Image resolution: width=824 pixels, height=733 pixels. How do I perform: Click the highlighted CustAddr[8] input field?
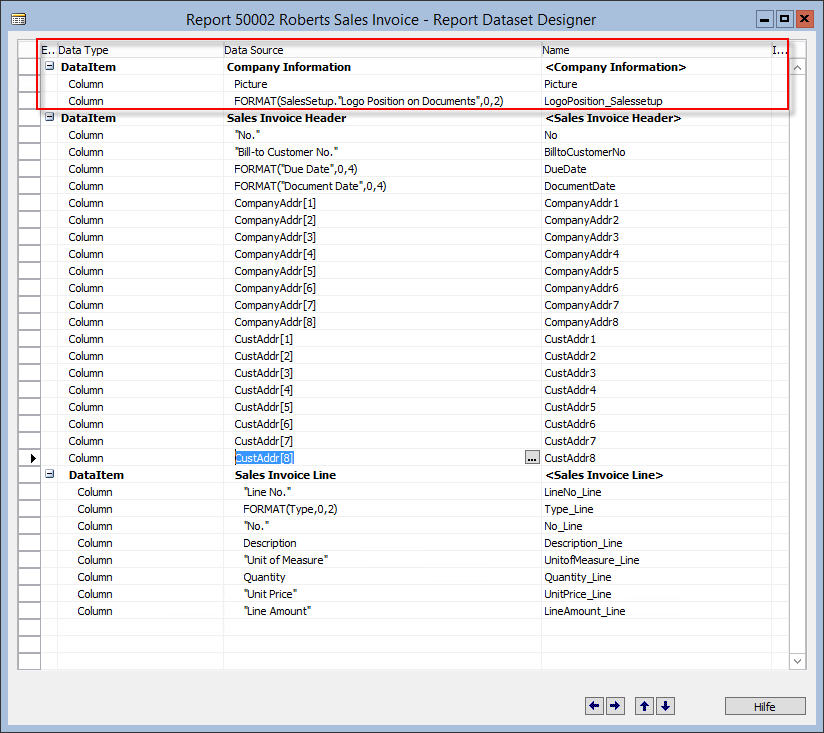click(x=378, y=458)
